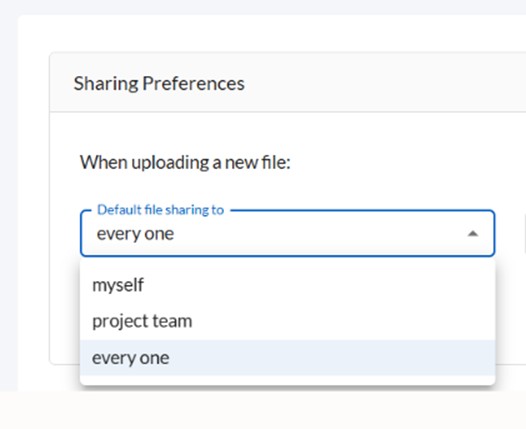Click blank area of 'project team' row
This screenshot has width=526, height=429.
coord(342,321)
